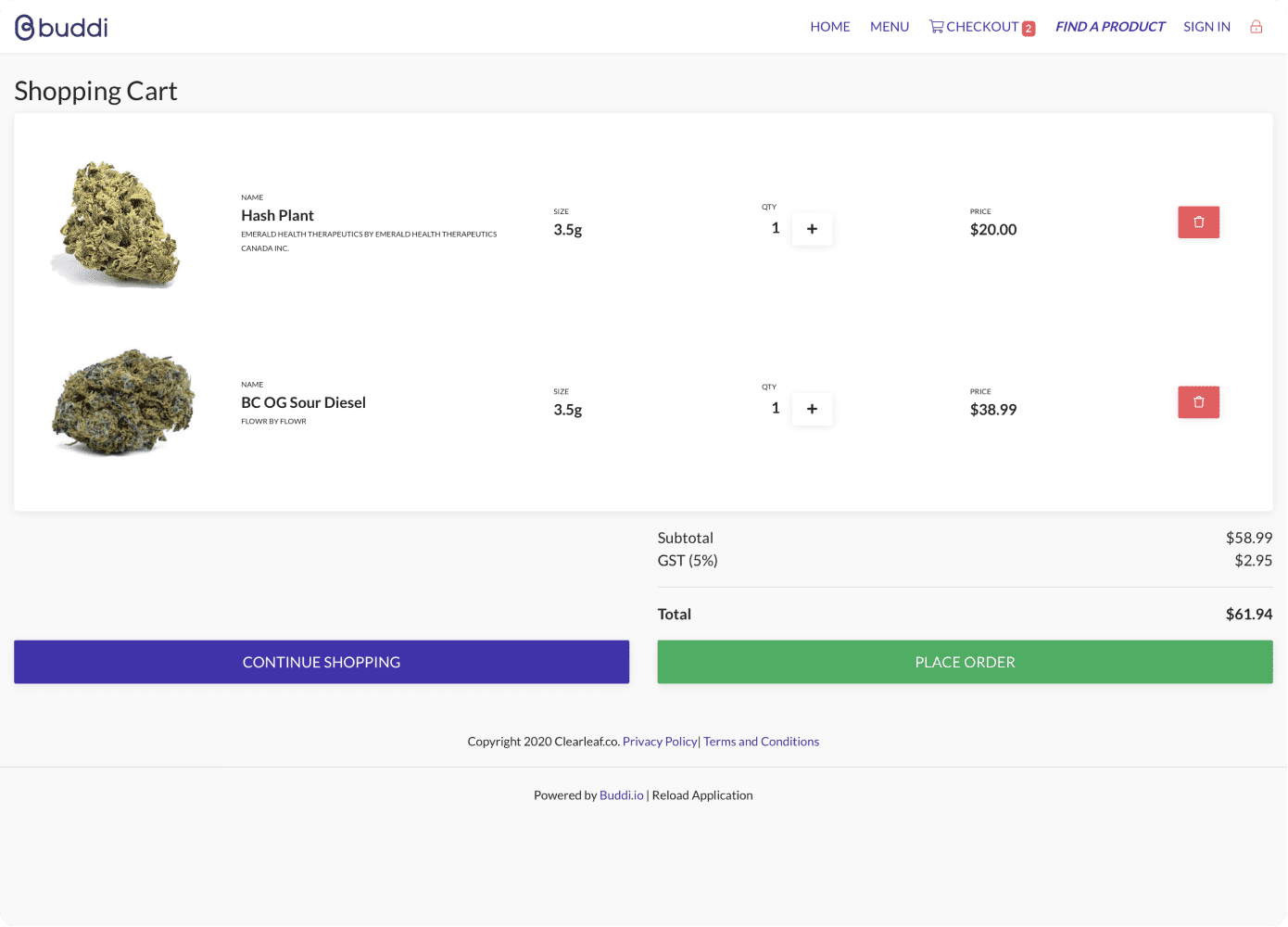Click the BC OG Sour Diesel name
Image resolution: width=1288 pixels, height=927 pixels.
click(x=303, y=402)
